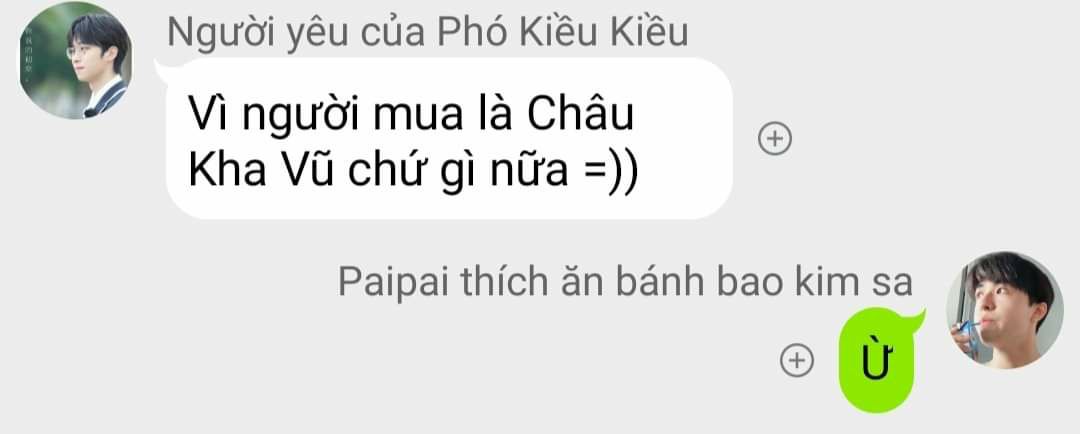Open the avatar of Người yêu của Phó Kiều Kiều
Screen dimensions: 1080x434
click(x=74, y=60)
